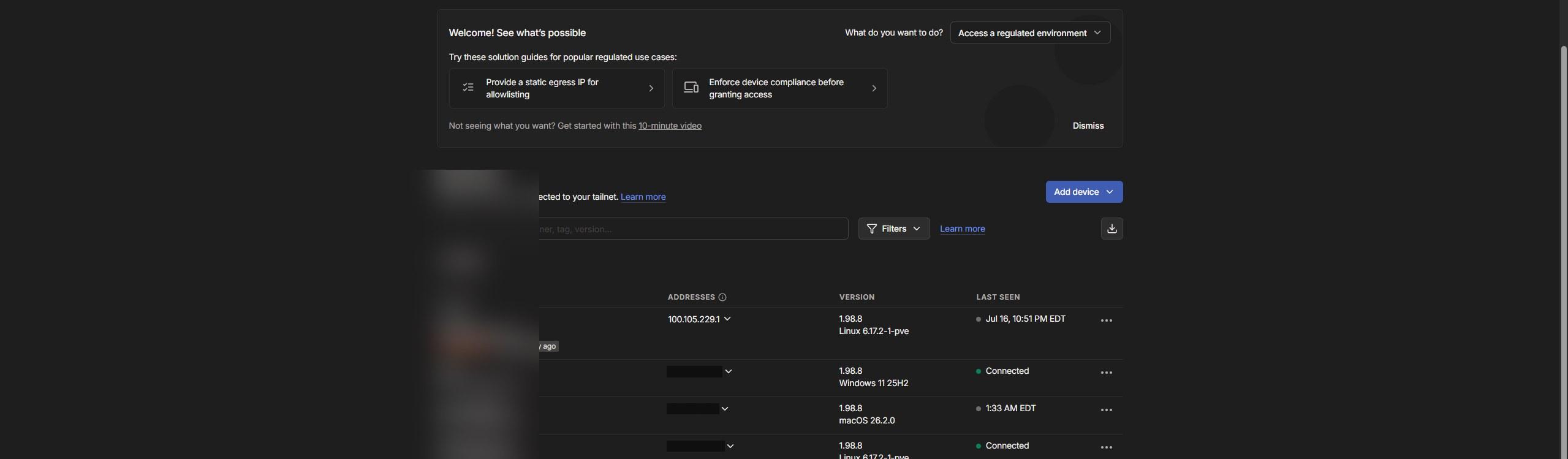Open the 10-minute video link
The width and height of the screenshot is (1568, 459).
click(x=670, y=126)
